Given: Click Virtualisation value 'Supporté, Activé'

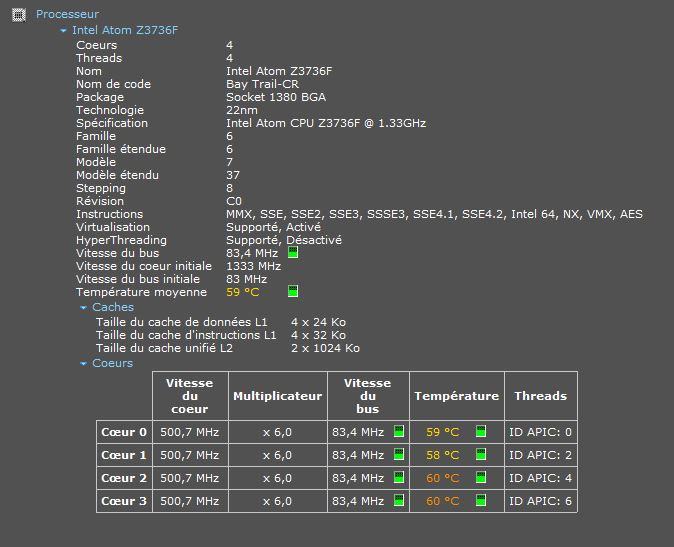Looking at the screenshot, I should pyautogui.click(x=273, y=227).
